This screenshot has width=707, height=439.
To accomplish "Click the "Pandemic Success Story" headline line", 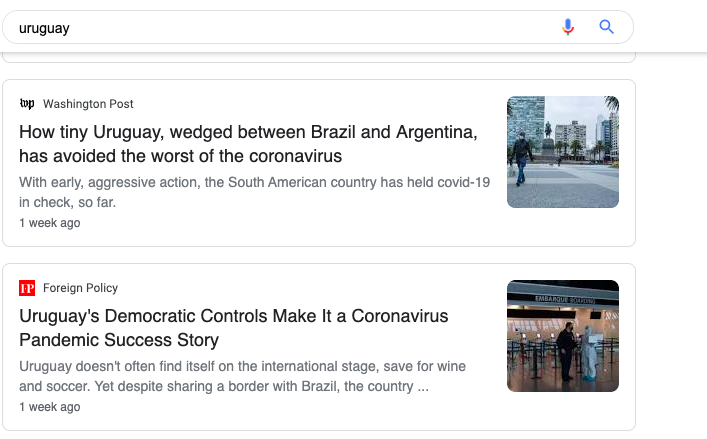I will pyautogui.click(x=119, y=340).
